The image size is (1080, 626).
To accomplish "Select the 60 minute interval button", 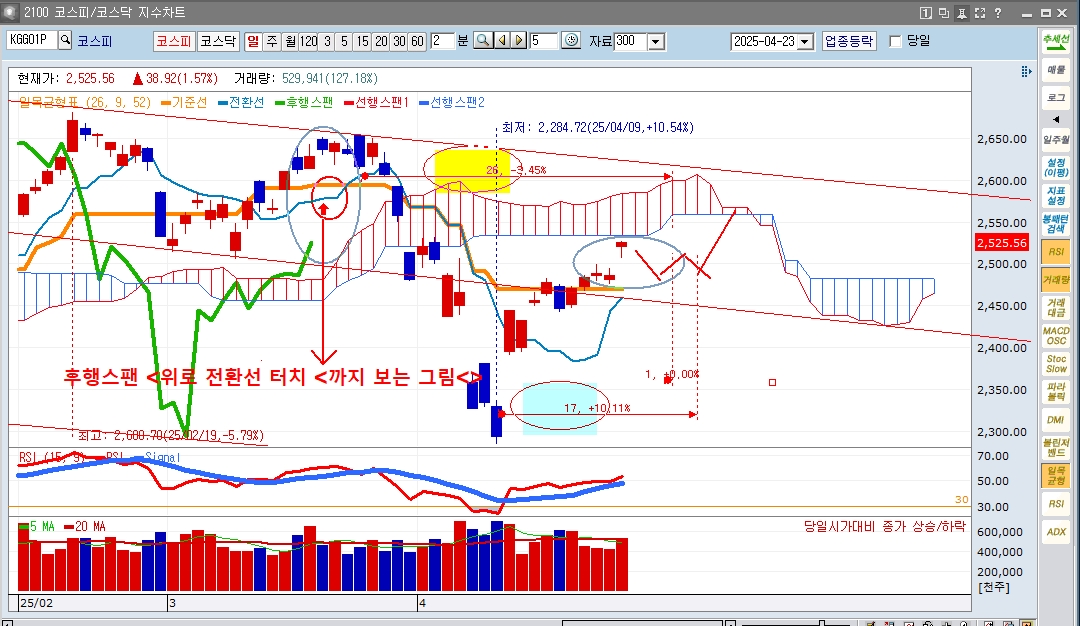I will (x=417, y=41).
